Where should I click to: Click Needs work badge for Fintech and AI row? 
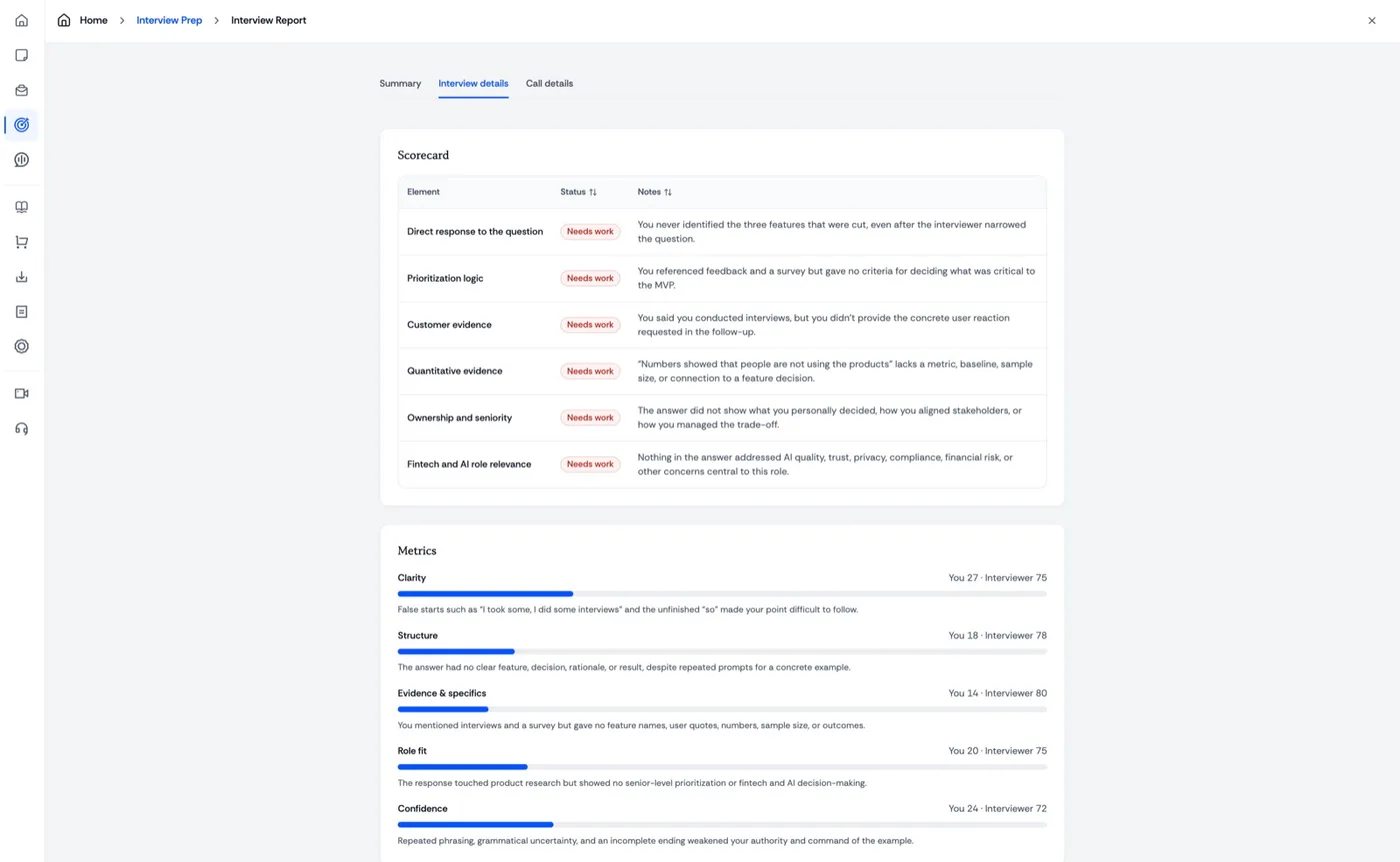tap(590, 464)
